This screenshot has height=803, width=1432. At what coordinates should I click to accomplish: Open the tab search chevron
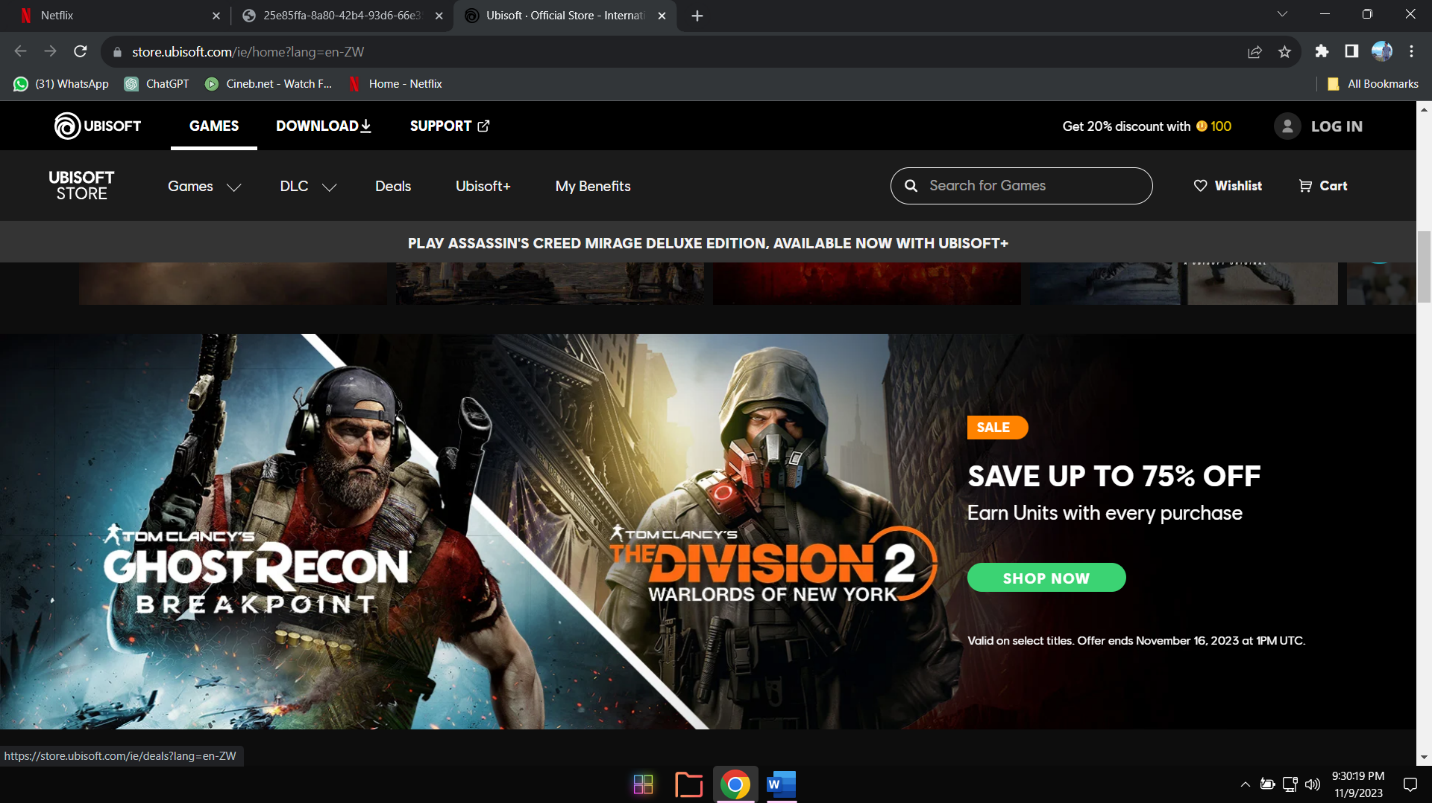(1282, 15)
